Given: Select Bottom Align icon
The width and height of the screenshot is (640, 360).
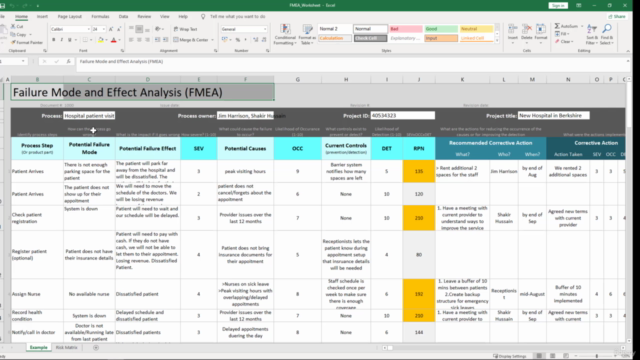Looking at the screenshot, I should tap(147, 29).
